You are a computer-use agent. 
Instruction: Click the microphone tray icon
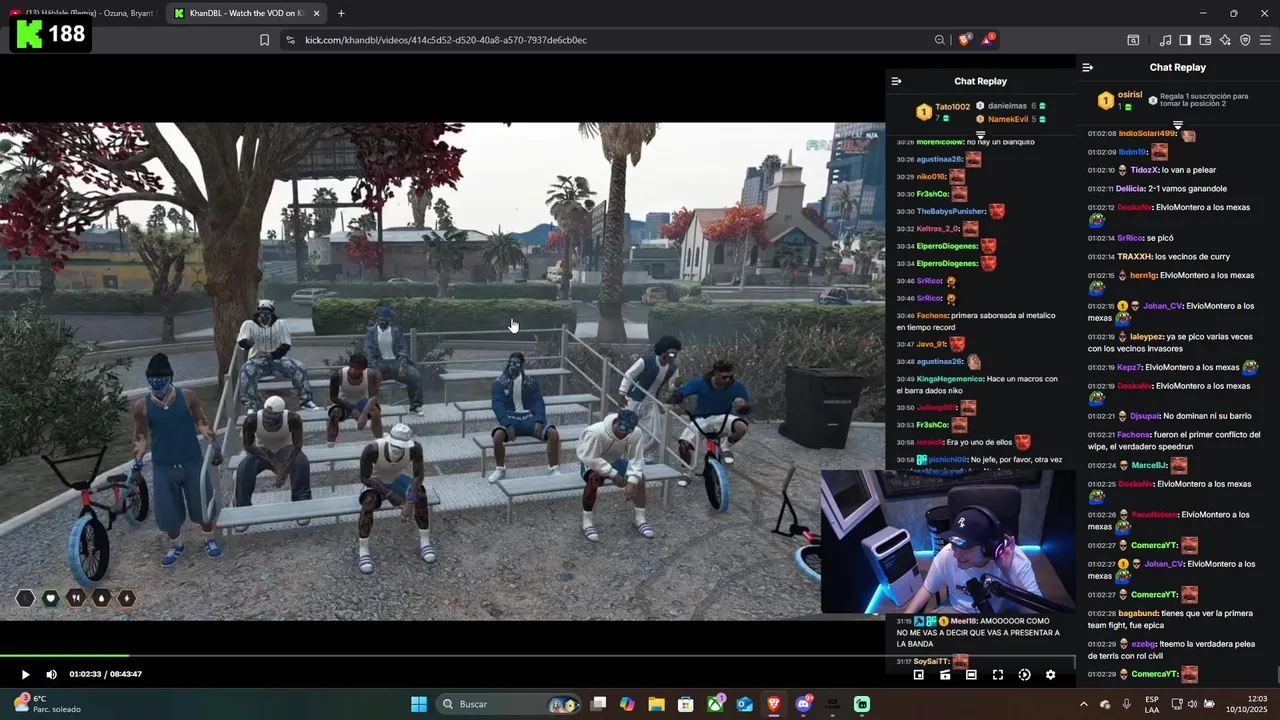point(1127,704)
